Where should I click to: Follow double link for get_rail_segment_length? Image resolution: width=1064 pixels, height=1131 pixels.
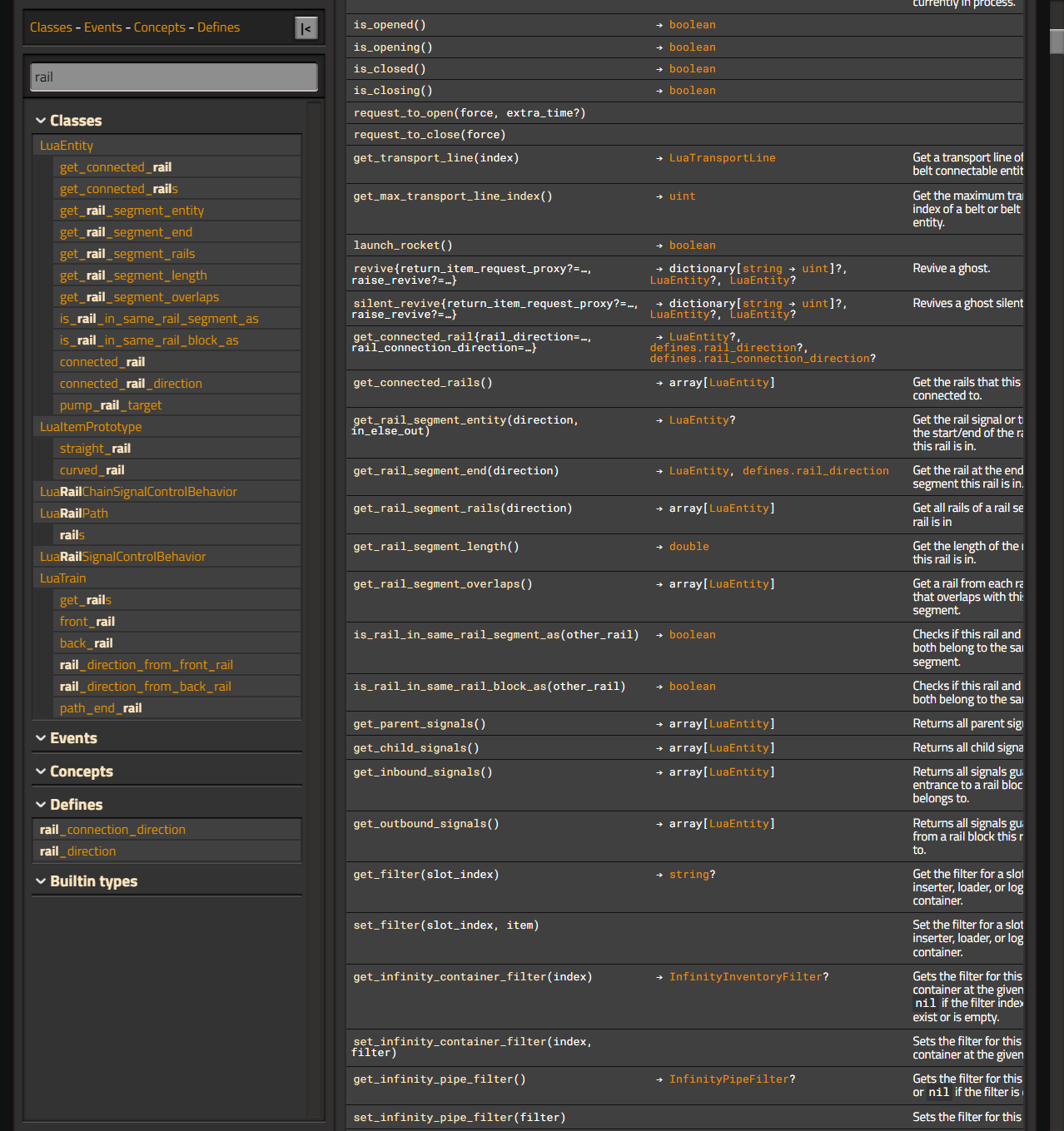tap(689, 547)
